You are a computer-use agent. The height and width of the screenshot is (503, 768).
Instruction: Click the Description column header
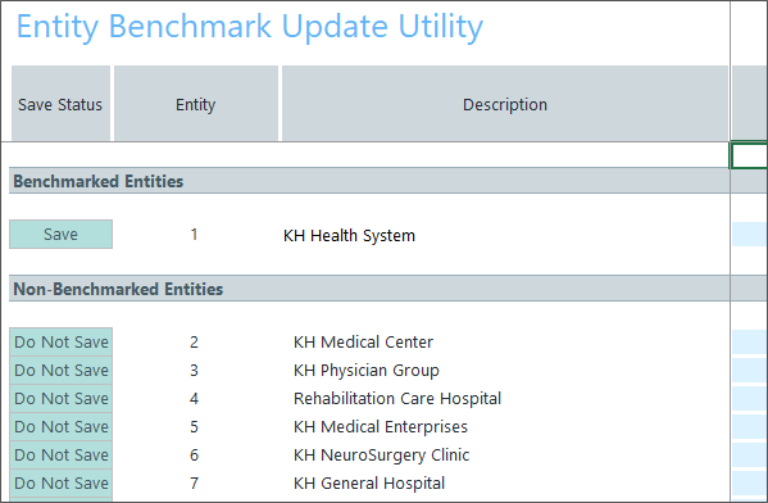tap(505, 104)
